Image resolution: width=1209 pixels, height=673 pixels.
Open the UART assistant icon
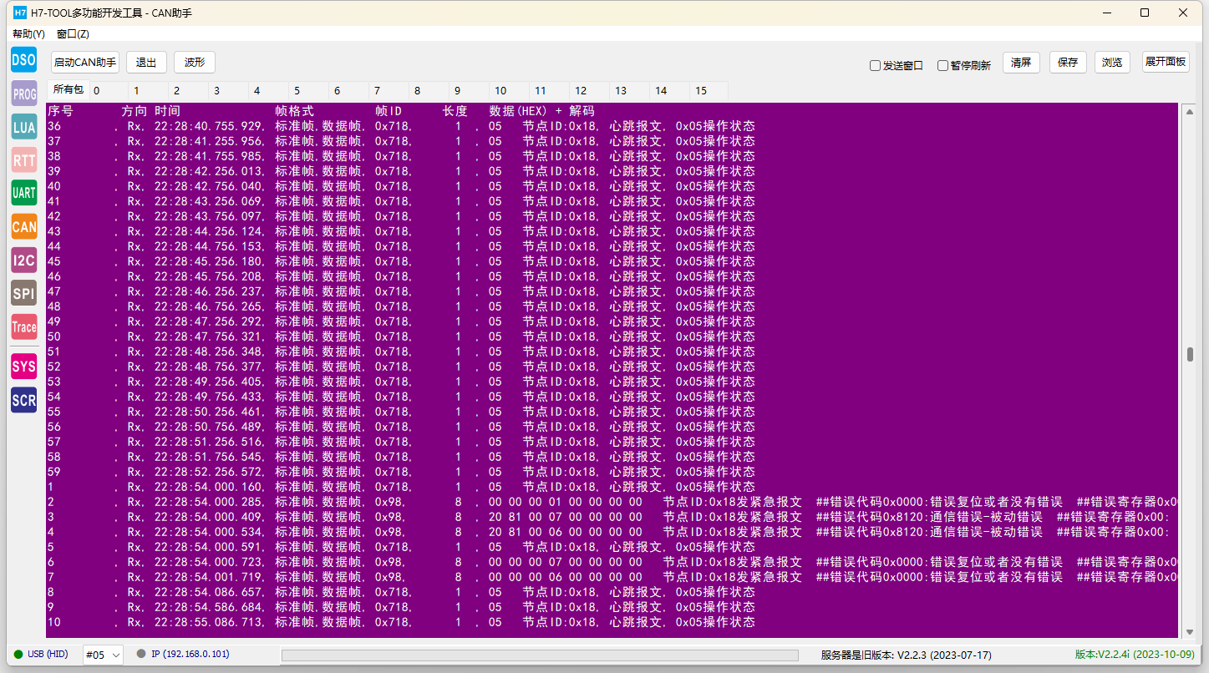[24, 193]
